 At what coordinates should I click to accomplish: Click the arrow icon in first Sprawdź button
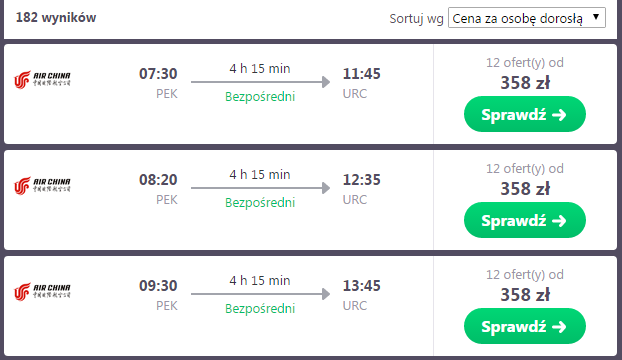(559, 115)
